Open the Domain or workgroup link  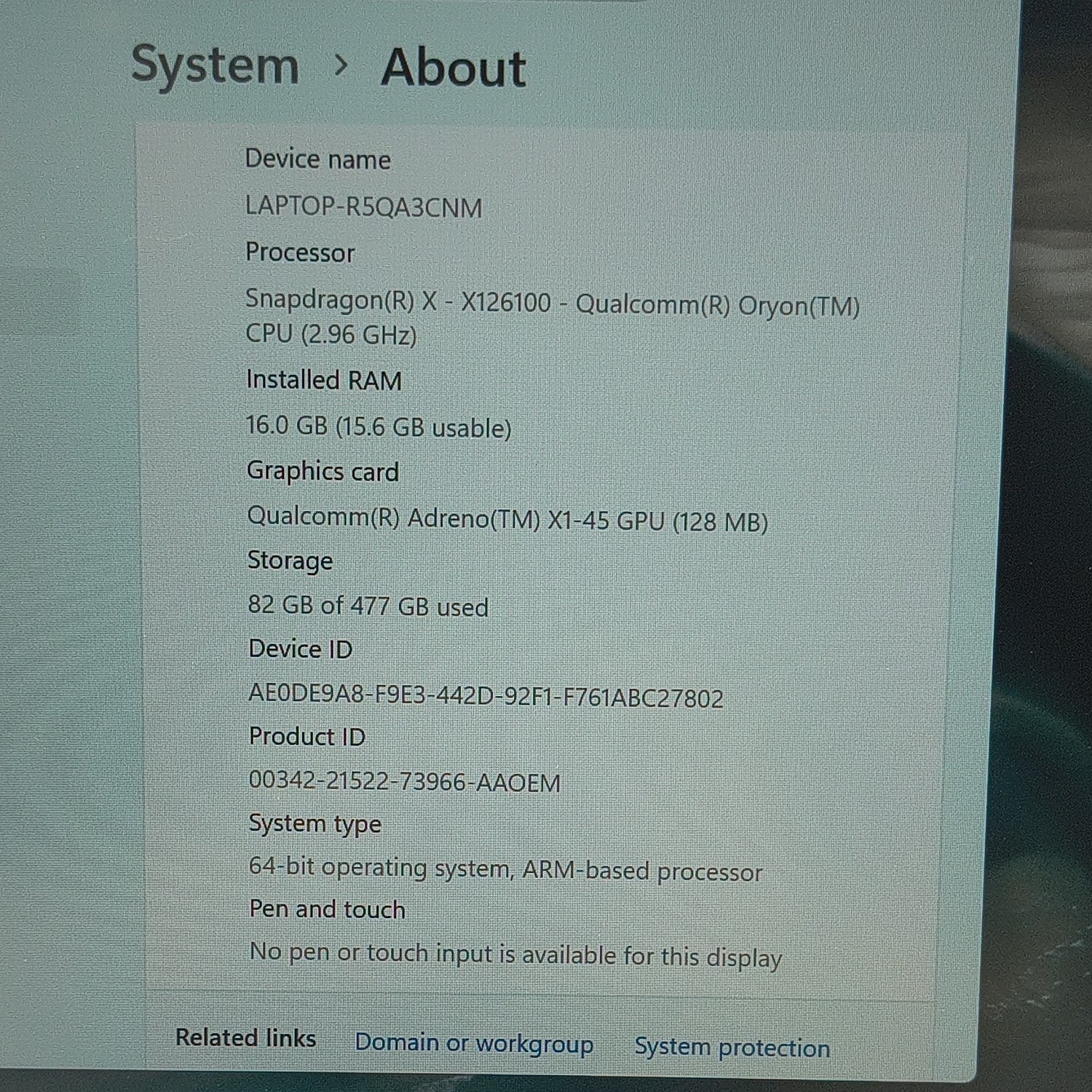pos(474,1043)
